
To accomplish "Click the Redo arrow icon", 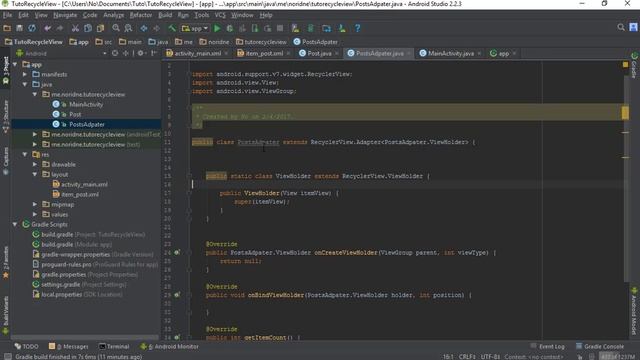I will pos(60,28).
